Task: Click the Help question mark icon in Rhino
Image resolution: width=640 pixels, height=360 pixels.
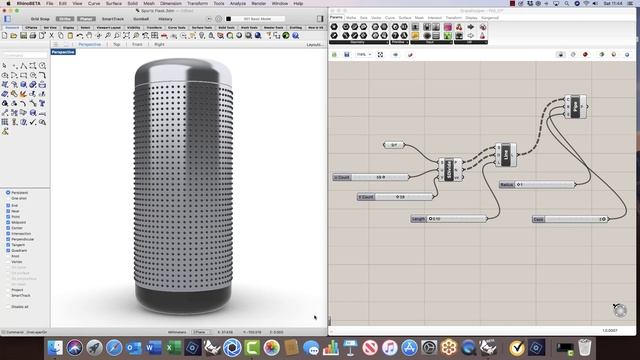Action: 296,36
